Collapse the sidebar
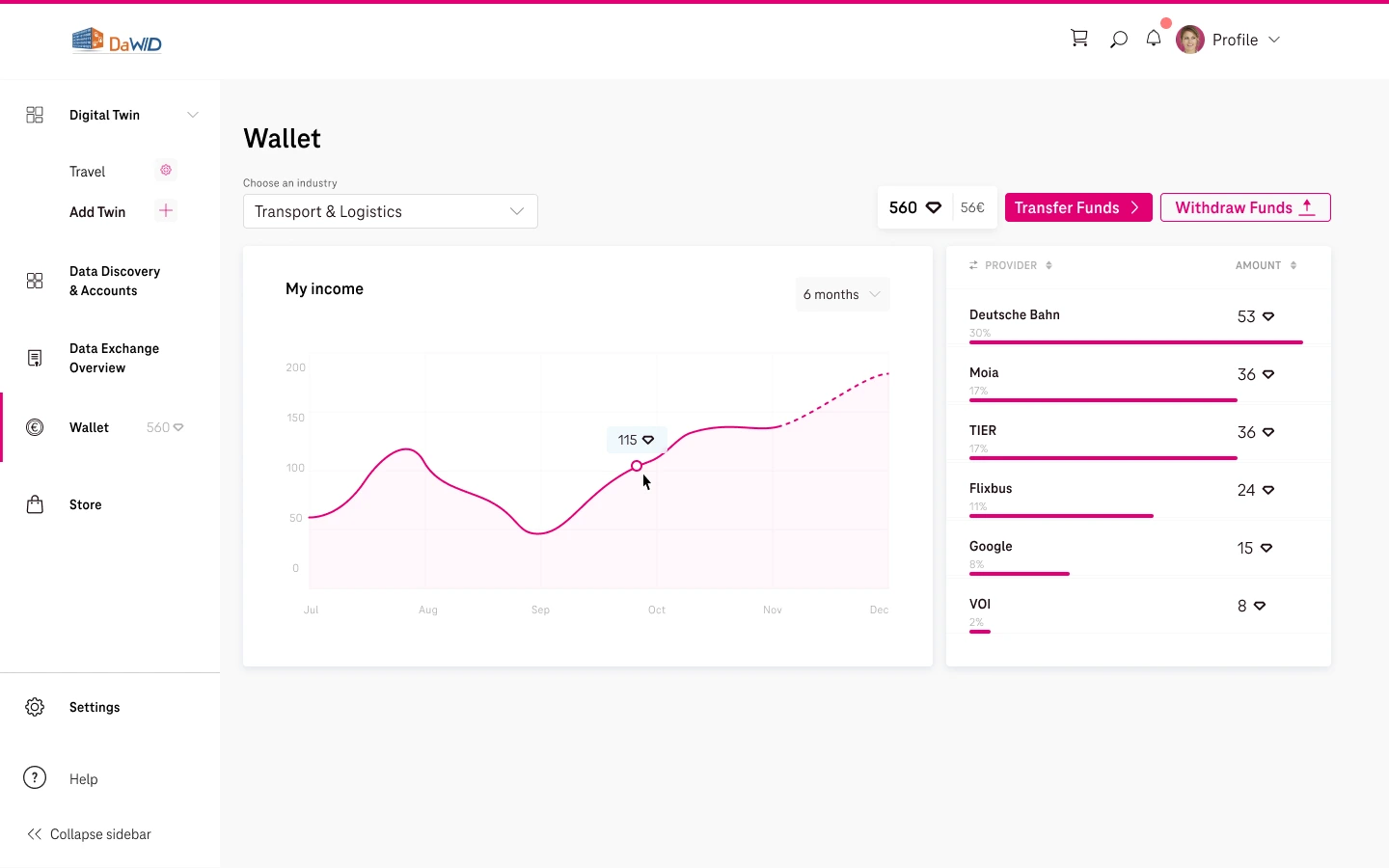Image resolution: width=1389 pixels, height=868 pixels. [89, 834]
